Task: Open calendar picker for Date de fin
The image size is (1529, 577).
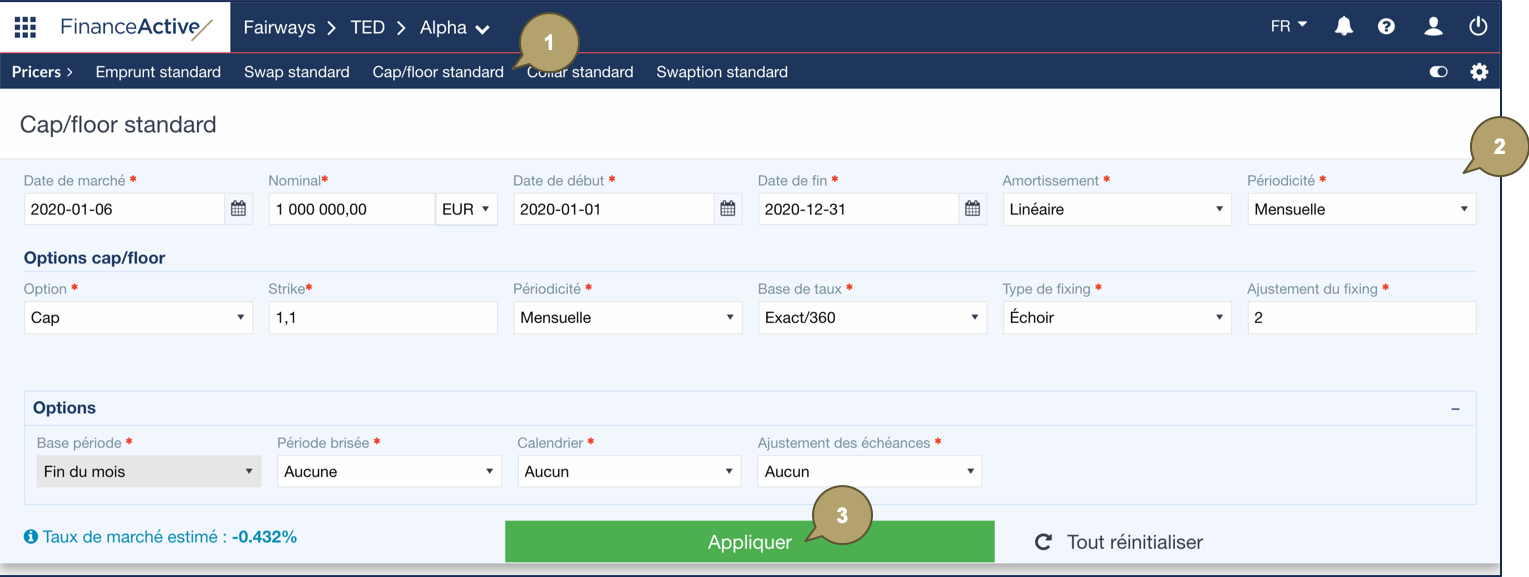Action: 972,209
